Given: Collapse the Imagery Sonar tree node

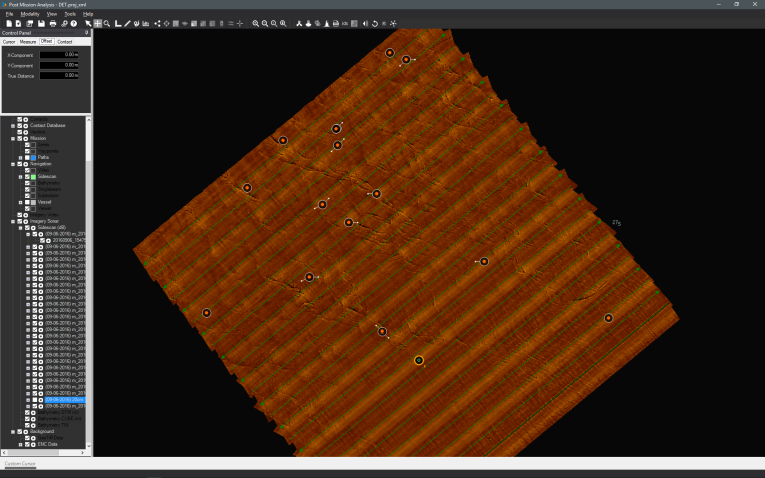Looking at the screenshot, I should (x=13, y=221).
